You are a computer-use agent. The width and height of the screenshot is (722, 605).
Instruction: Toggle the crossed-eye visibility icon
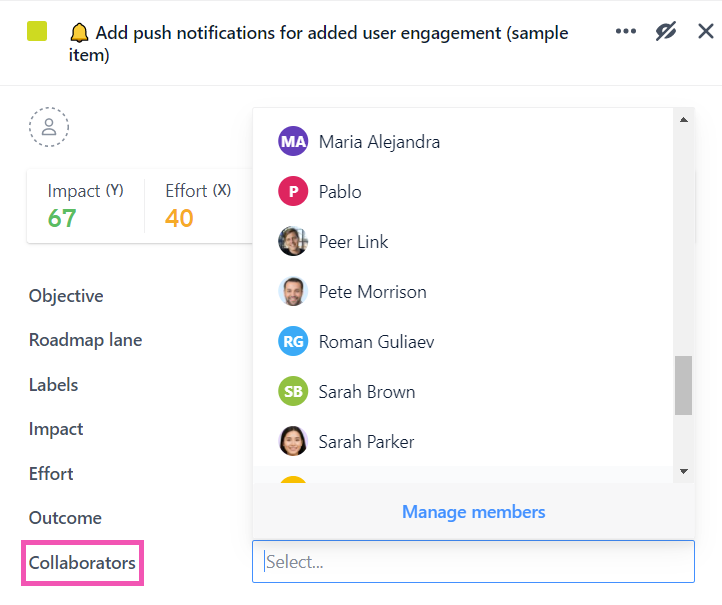point(666,31)
